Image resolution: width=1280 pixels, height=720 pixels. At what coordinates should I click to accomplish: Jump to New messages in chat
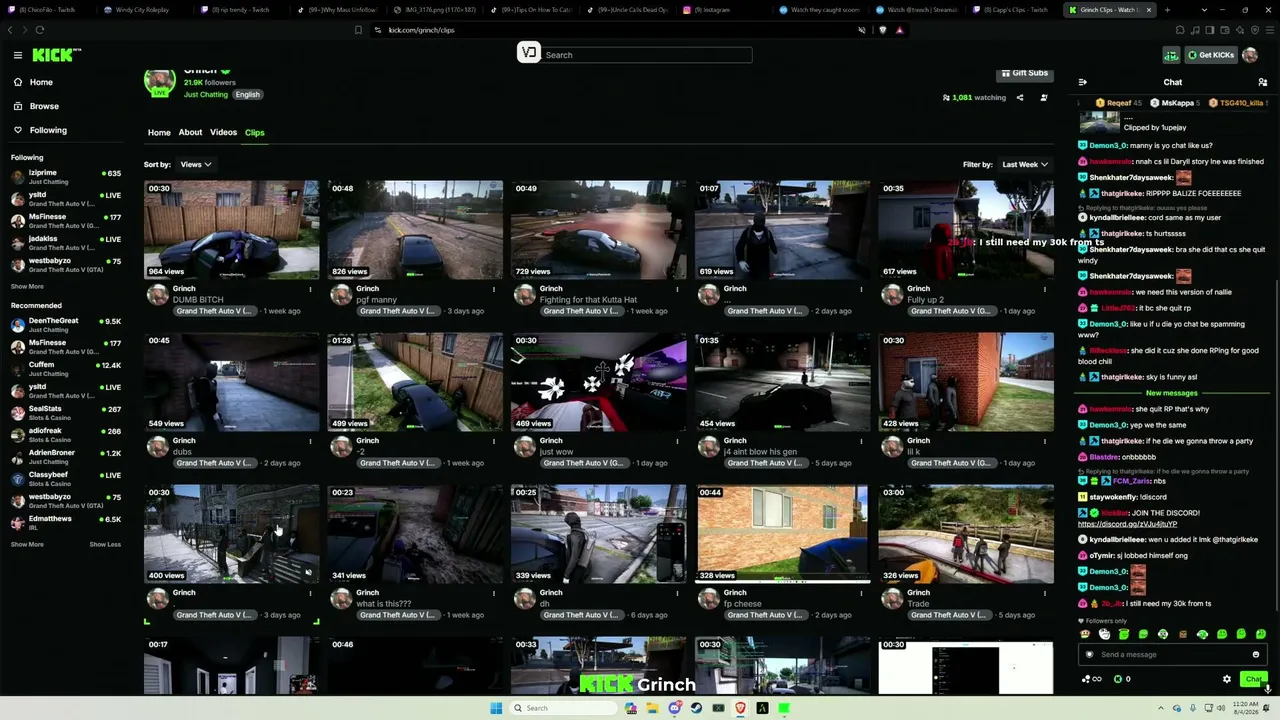click(x=1171, y=393)
